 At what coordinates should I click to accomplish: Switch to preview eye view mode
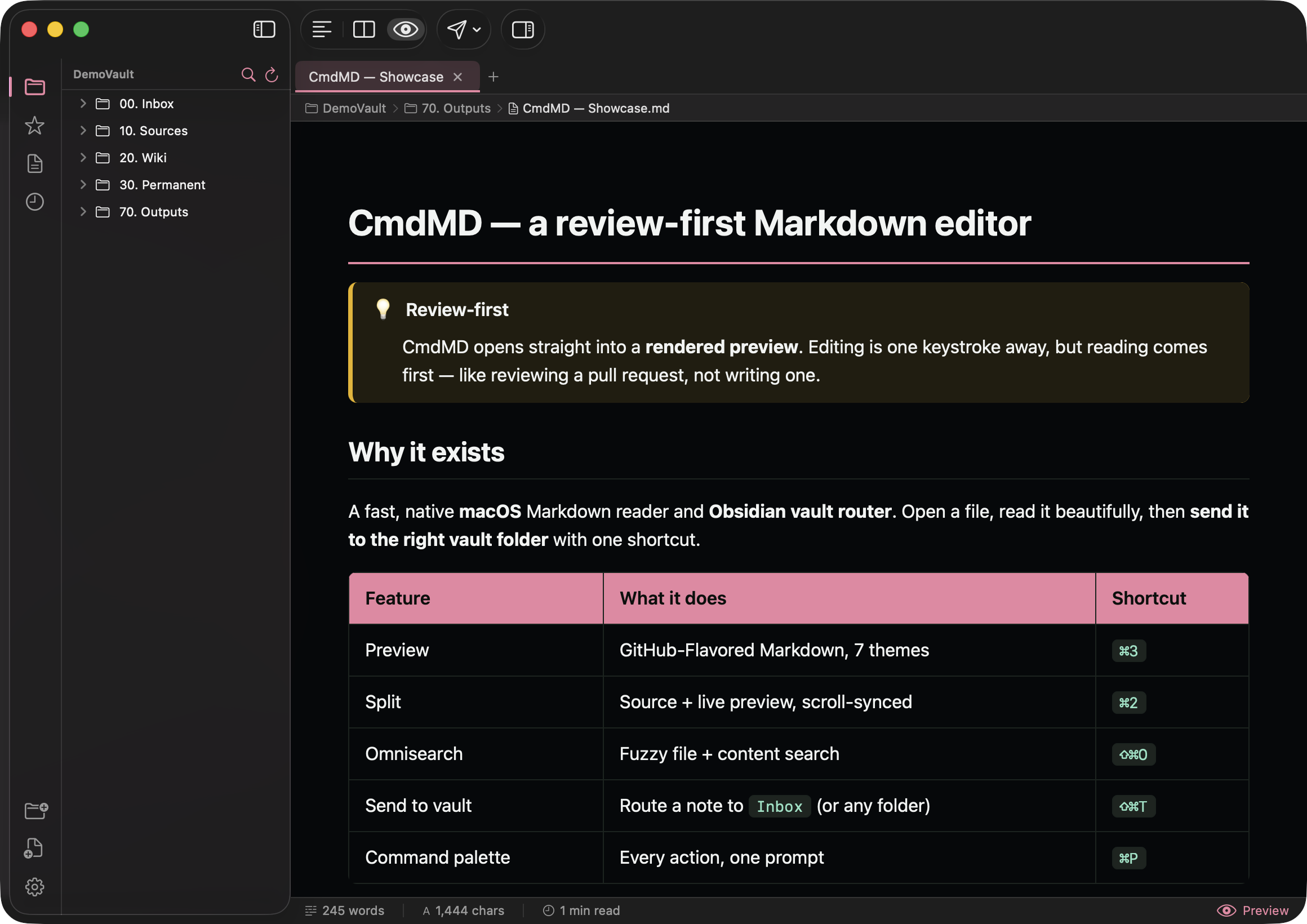pyautogui.click(x=405, y=29)
